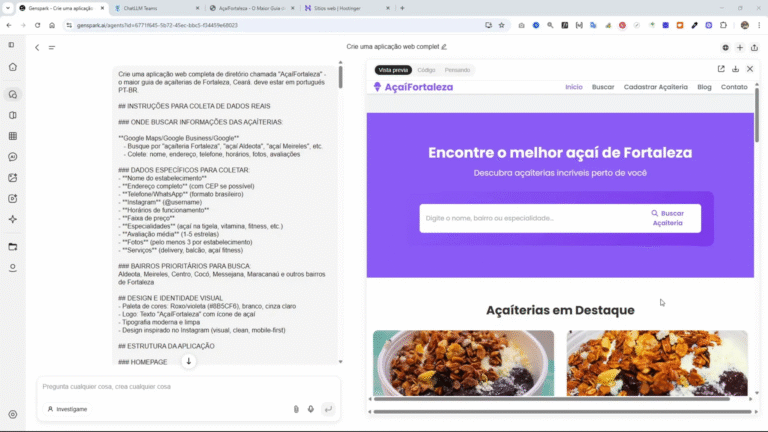Open the AçaíFortaleza browser tab
The height and width of the screenshot is (432, 768).
pyautogui.click(x=252, y=8)
